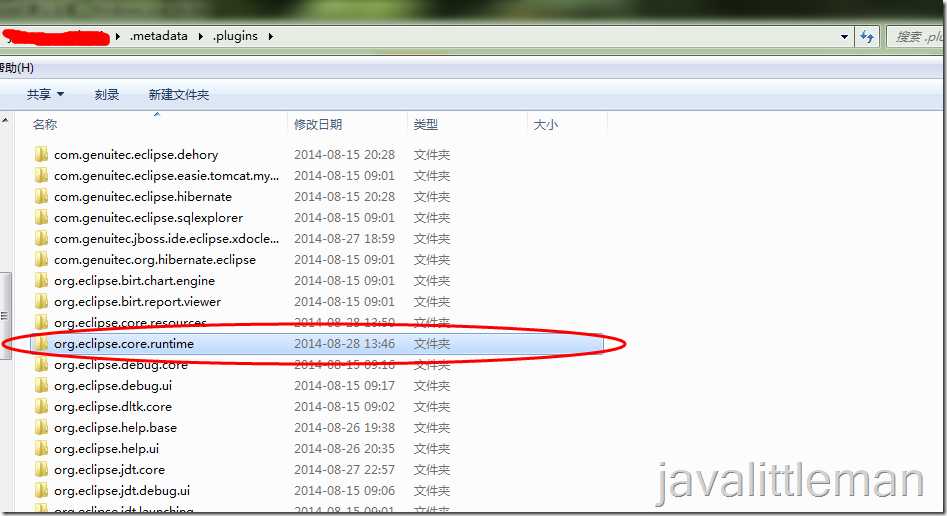The height and width of the screenshot is (516, 947).
Task: Open the 帮助(H) menu
Action: [16, 68]
